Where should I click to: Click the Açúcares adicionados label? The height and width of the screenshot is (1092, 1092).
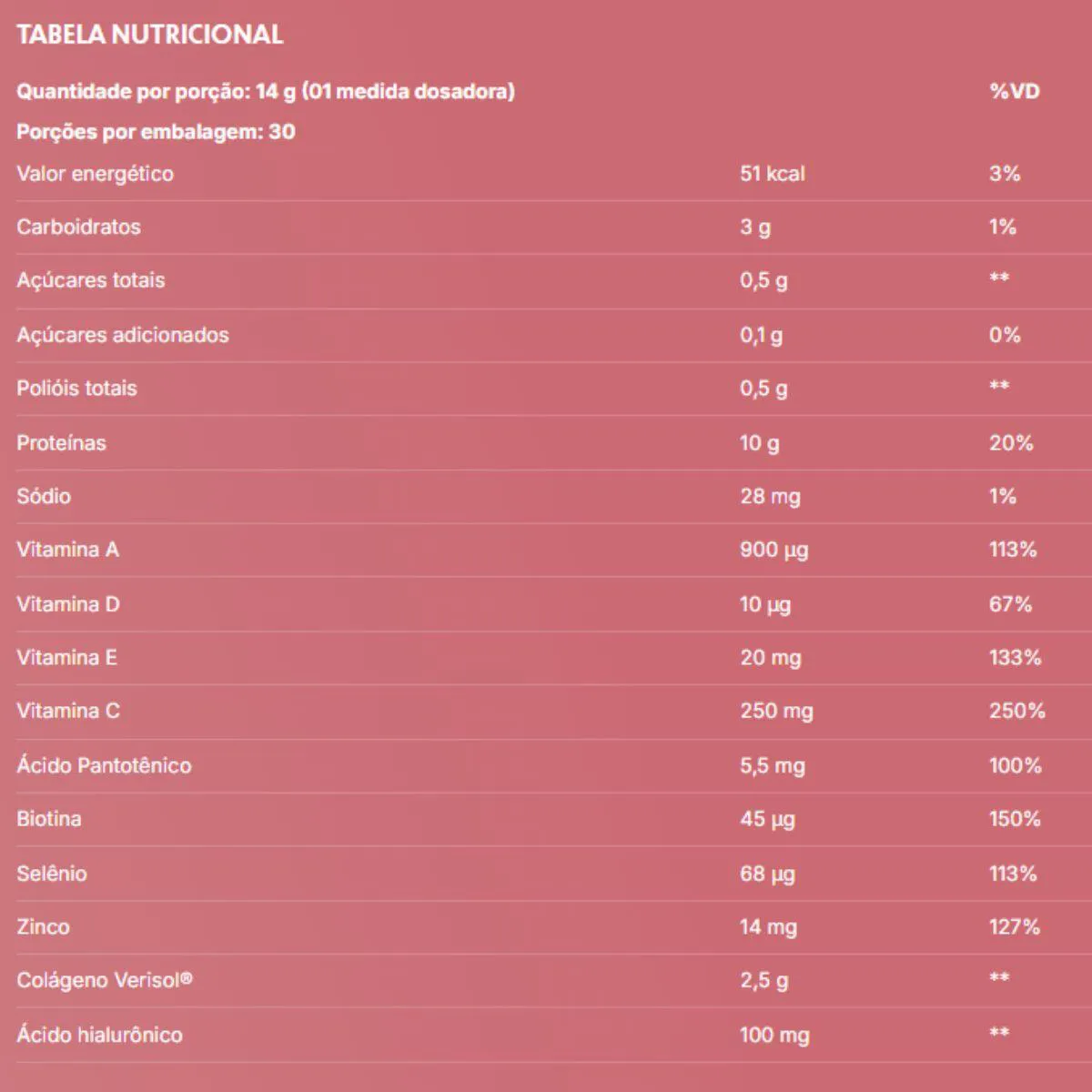[x=123, y=335]
